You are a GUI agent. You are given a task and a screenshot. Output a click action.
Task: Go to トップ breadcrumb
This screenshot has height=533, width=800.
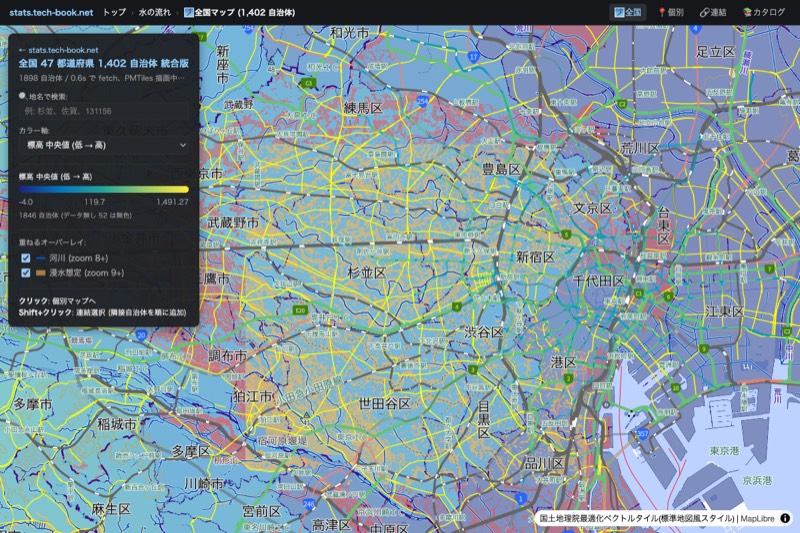(114, 12)
